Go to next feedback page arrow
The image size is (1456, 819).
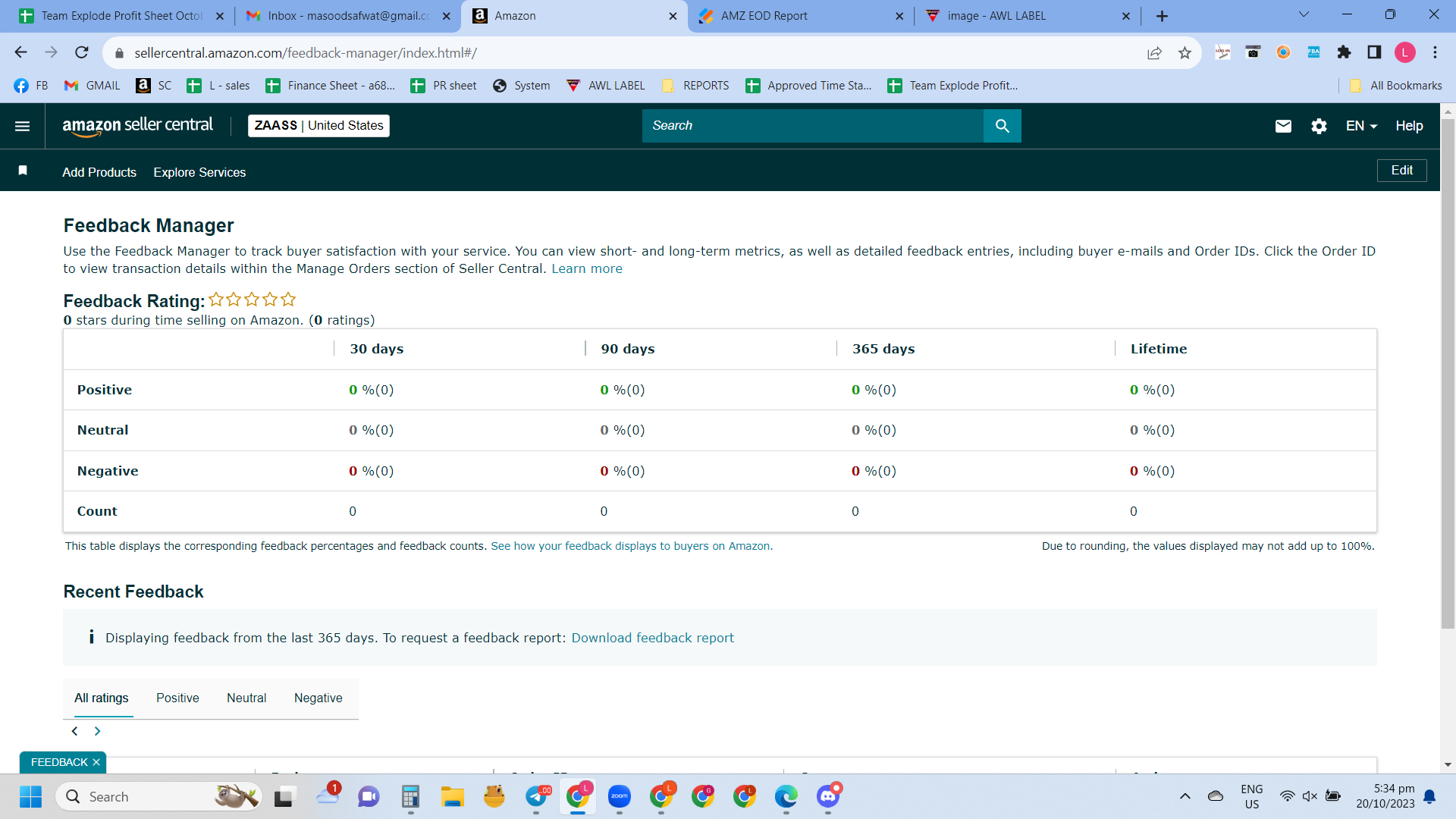point(97,731)
